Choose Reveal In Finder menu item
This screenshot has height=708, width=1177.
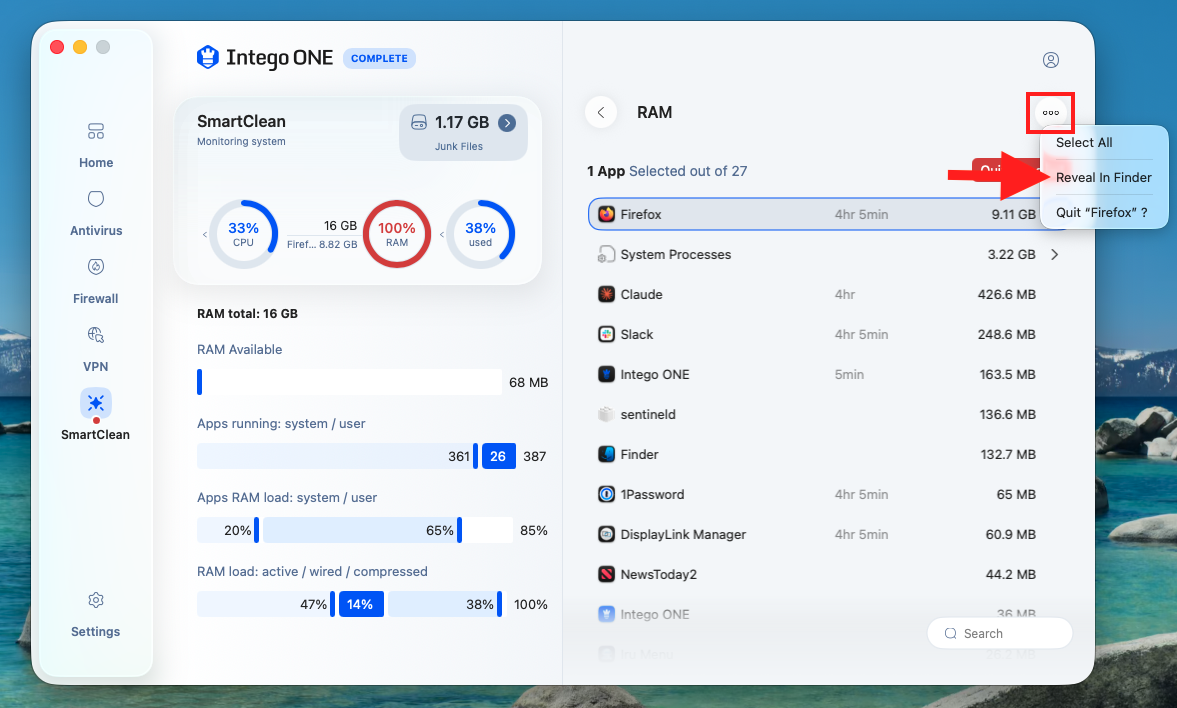point(1103,178)
